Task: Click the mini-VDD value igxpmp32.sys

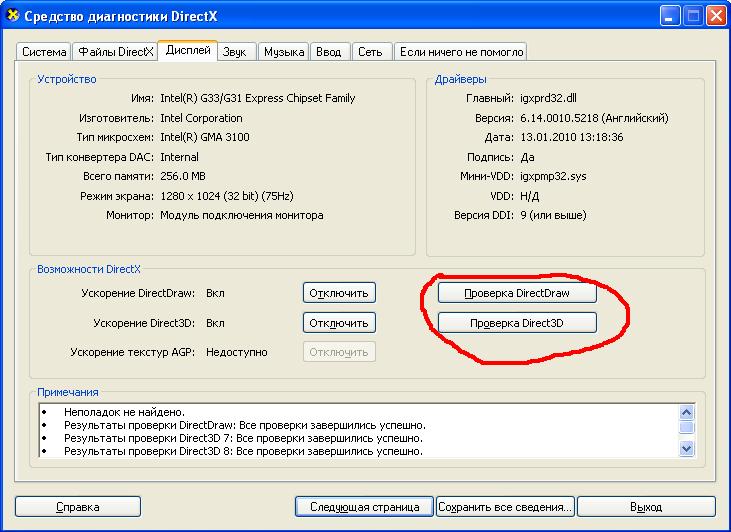Action: (553, 177)
